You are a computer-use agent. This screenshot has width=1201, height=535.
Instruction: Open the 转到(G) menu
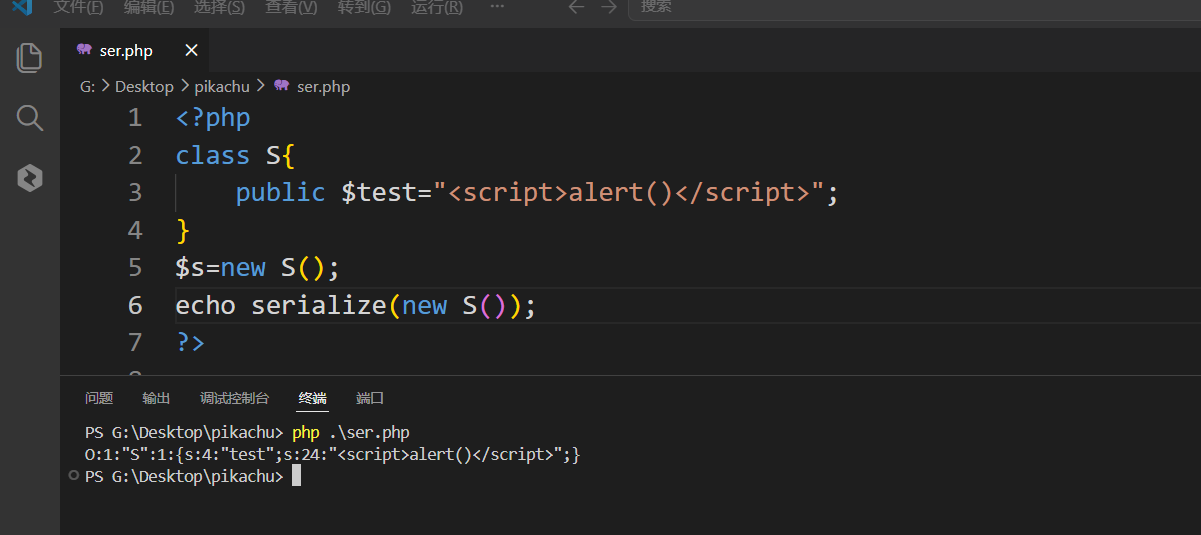pos(364,7)
